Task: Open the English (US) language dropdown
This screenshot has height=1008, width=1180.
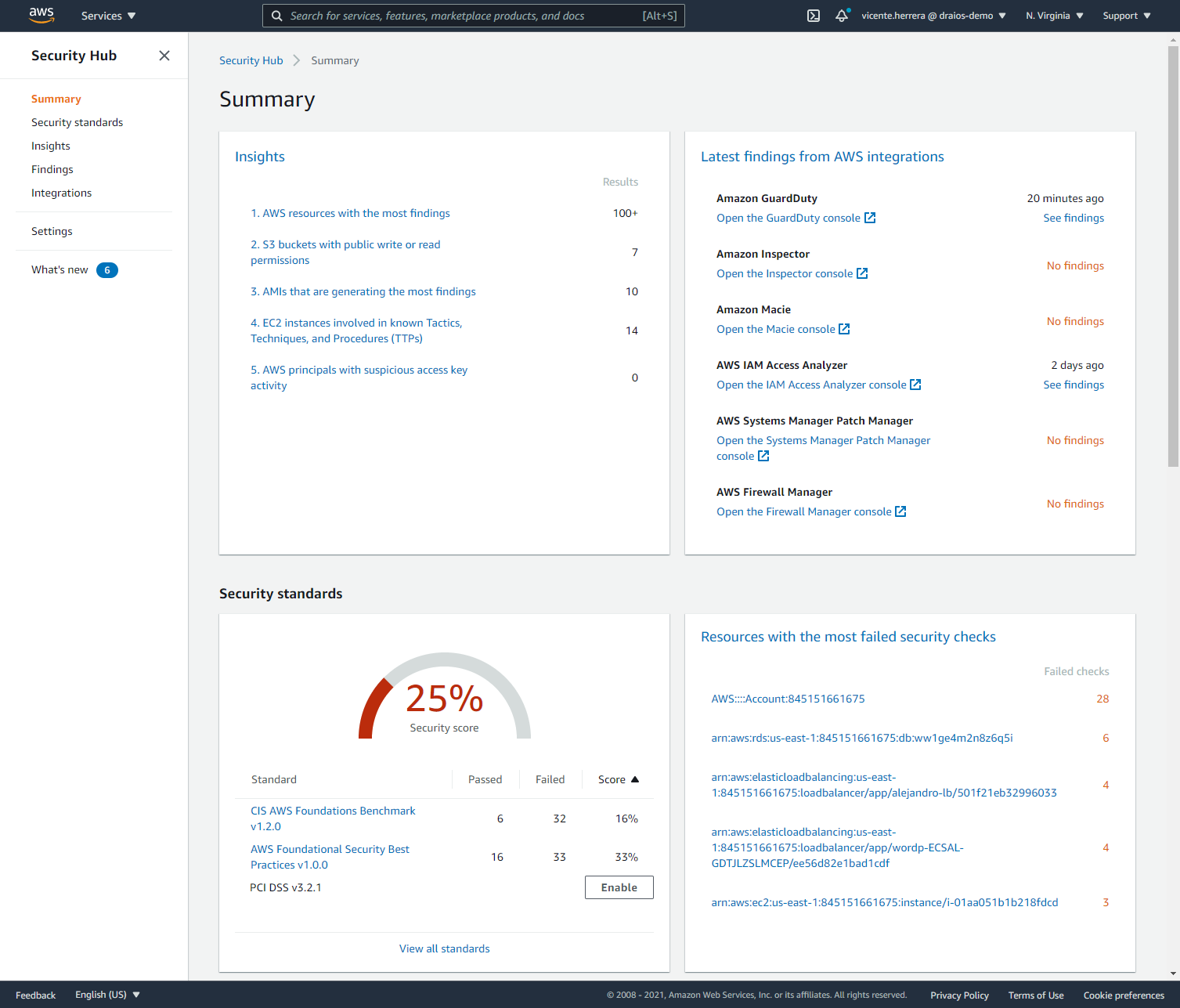Action: click(108, 995)
